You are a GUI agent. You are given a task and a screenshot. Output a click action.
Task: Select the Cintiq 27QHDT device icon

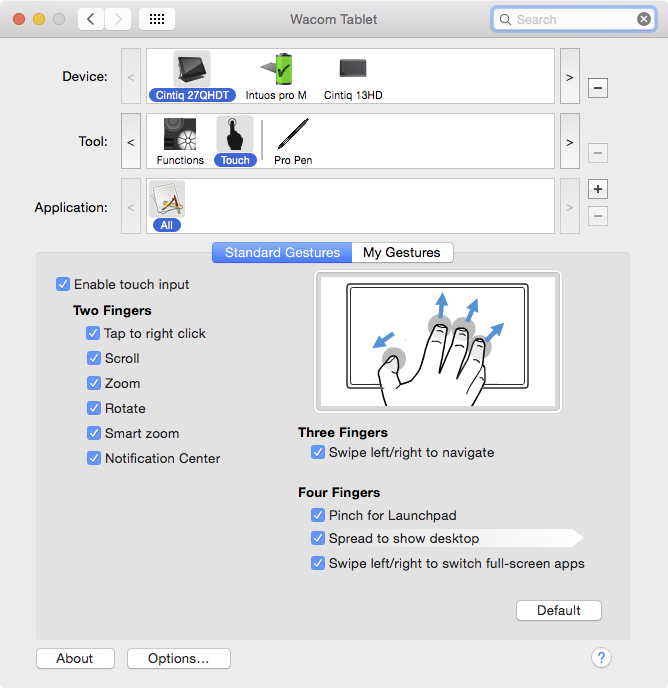(192, 69)
